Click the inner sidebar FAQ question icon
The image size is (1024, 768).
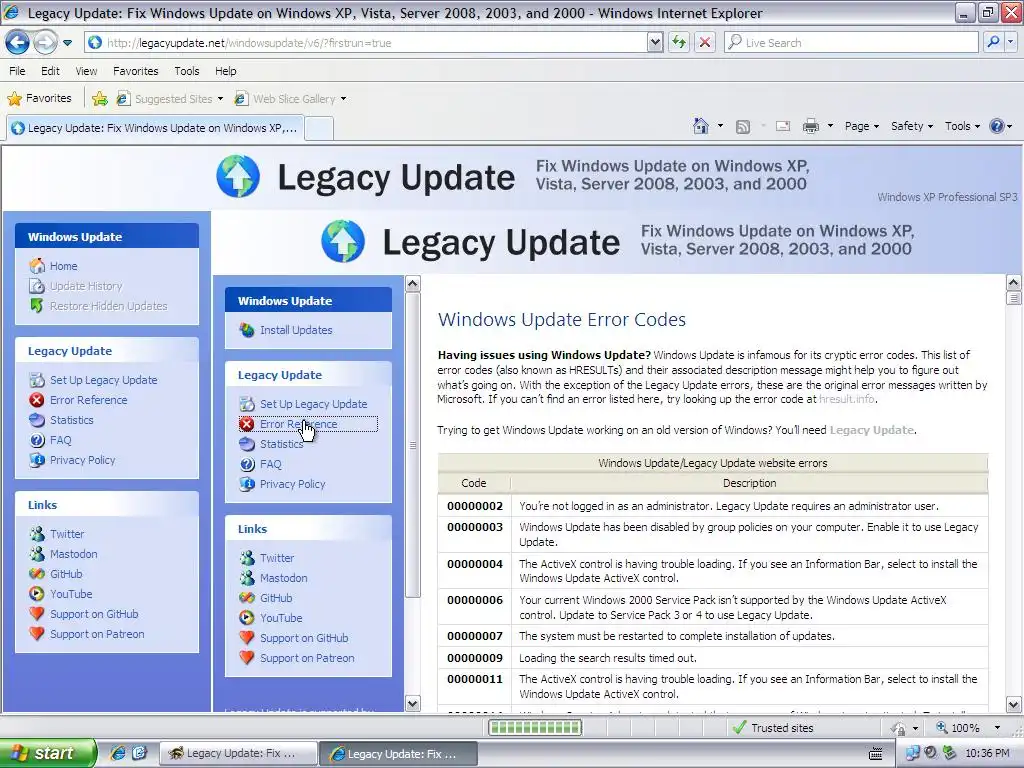247,464
